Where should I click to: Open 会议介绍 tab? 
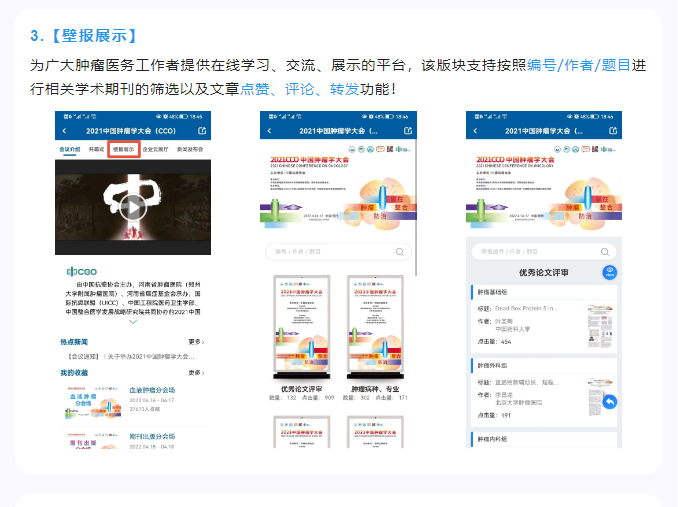coord(70,149)
